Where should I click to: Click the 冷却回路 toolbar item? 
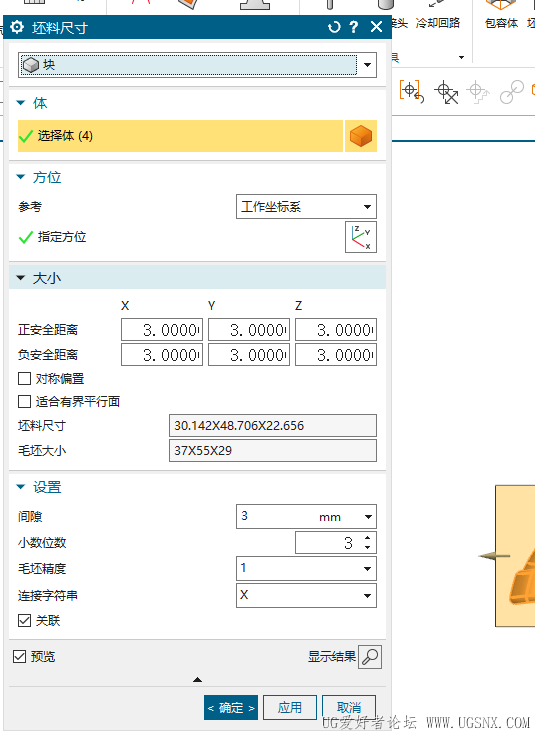[437, 23]
